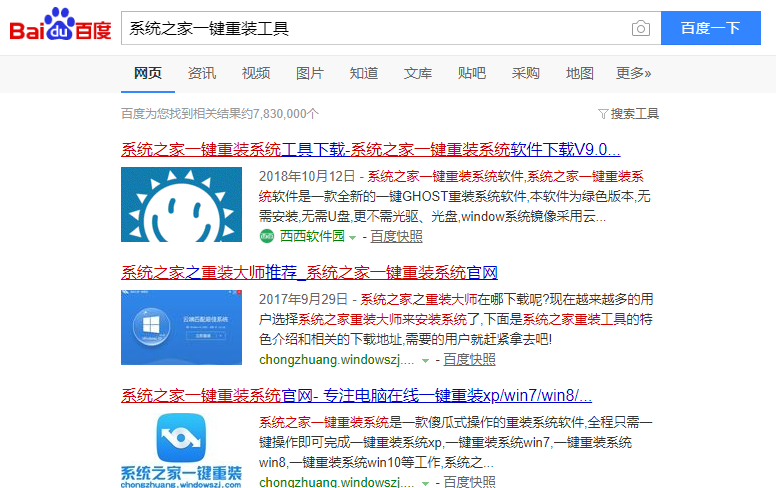This screenshot has width=776, height=488.
Task: Switch to the 资讯 tab
Action: (202, 73)
